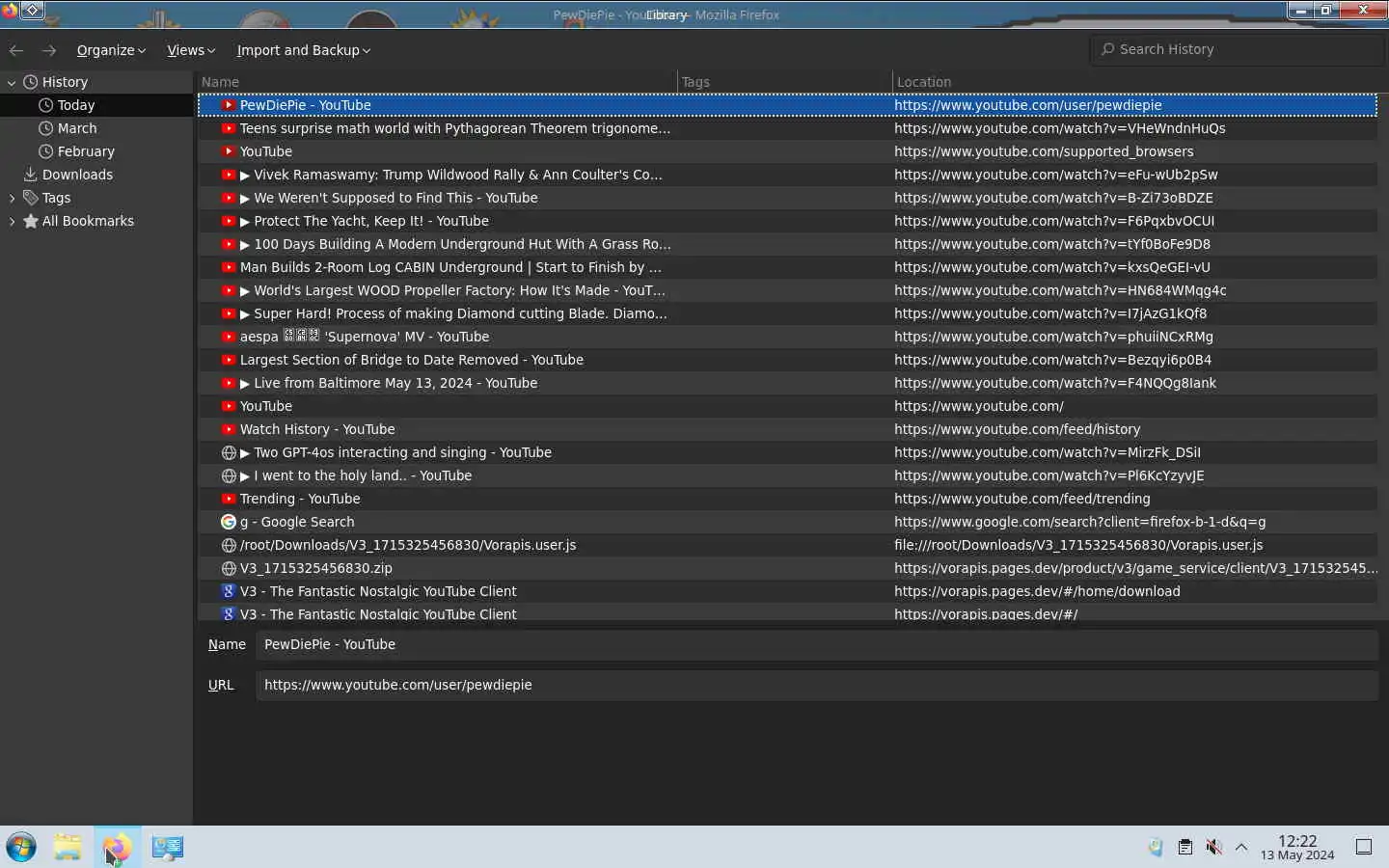Expand the Tags tree node
The image size is (1389, 868).
click(x=12, y=198)
